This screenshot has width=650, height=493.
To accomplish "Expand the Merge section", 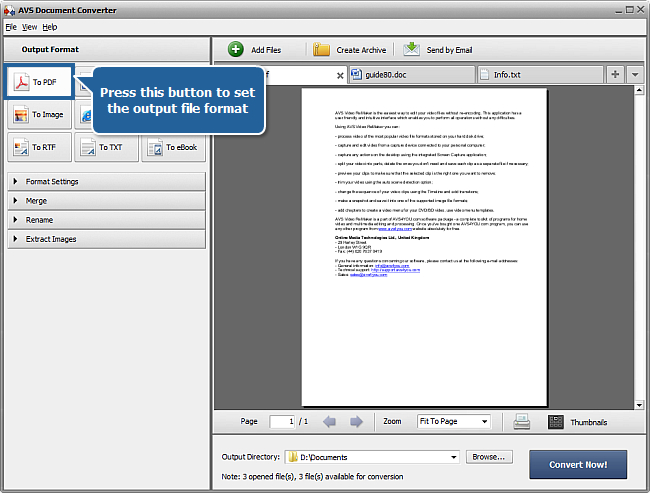I will pos(107,201).
